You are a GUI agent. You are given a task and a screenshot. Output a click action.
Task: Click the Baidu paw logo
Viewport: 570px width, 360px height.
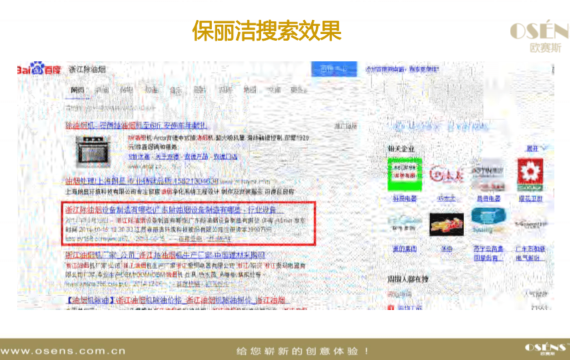[x=38, y=68]
